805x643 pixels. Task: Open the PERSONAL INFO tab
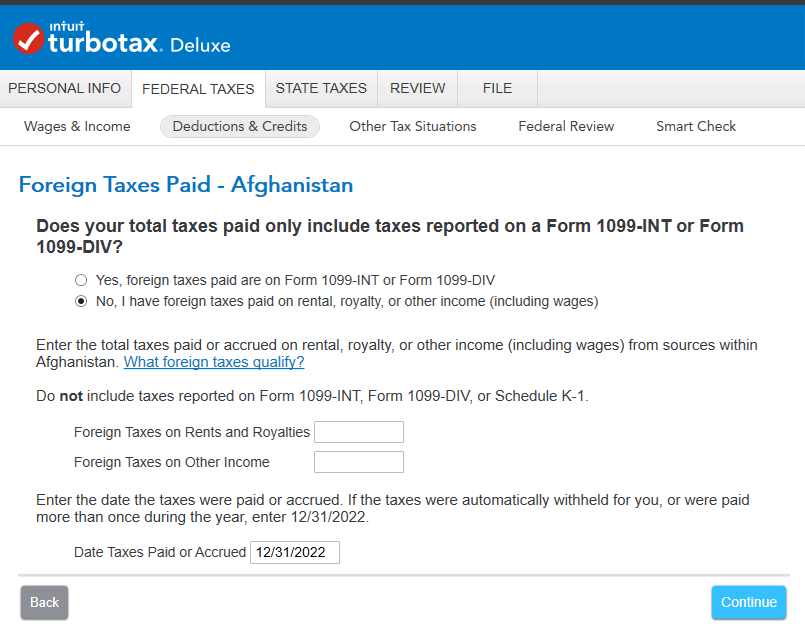[x=65, y=88]
